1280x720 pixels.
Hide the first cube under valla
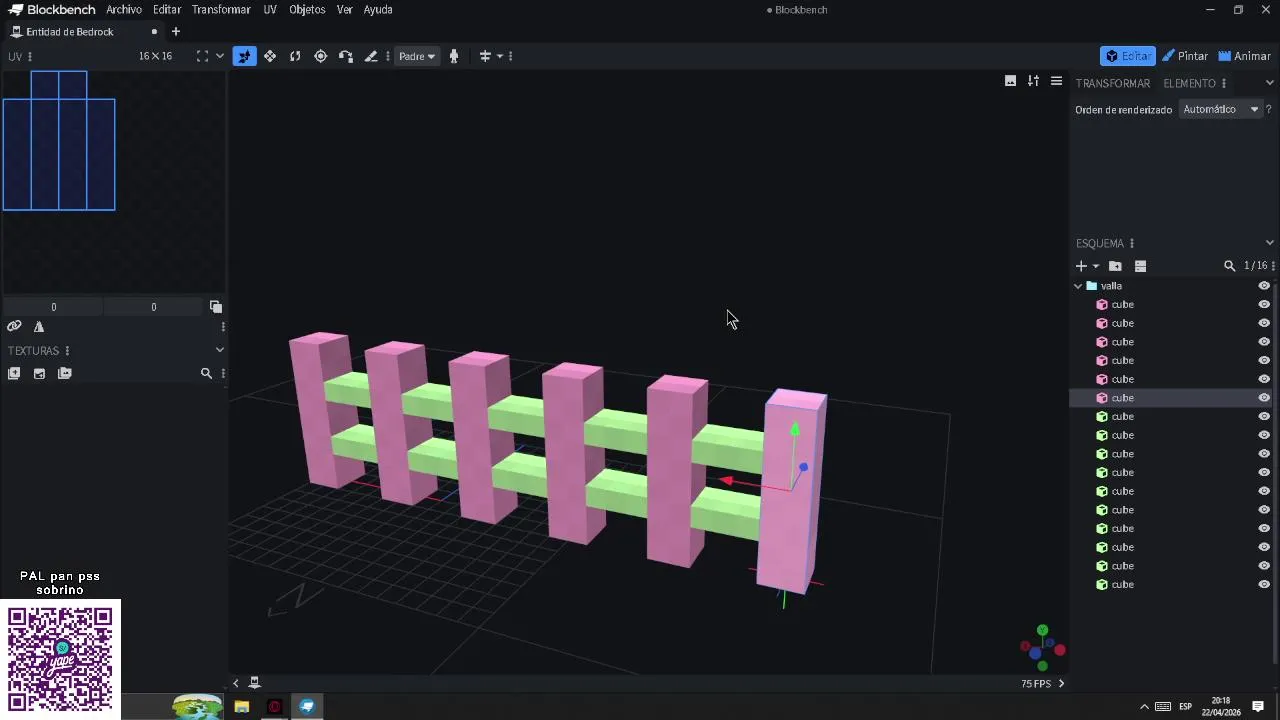click(x=1264, y=305)
